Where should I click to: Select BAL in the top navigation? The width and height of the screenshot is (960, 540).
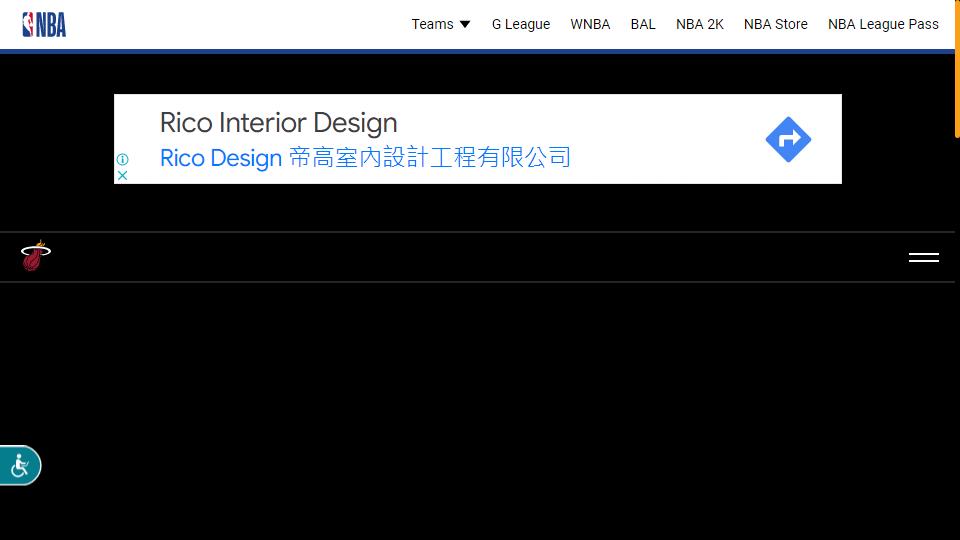point(643,24)
